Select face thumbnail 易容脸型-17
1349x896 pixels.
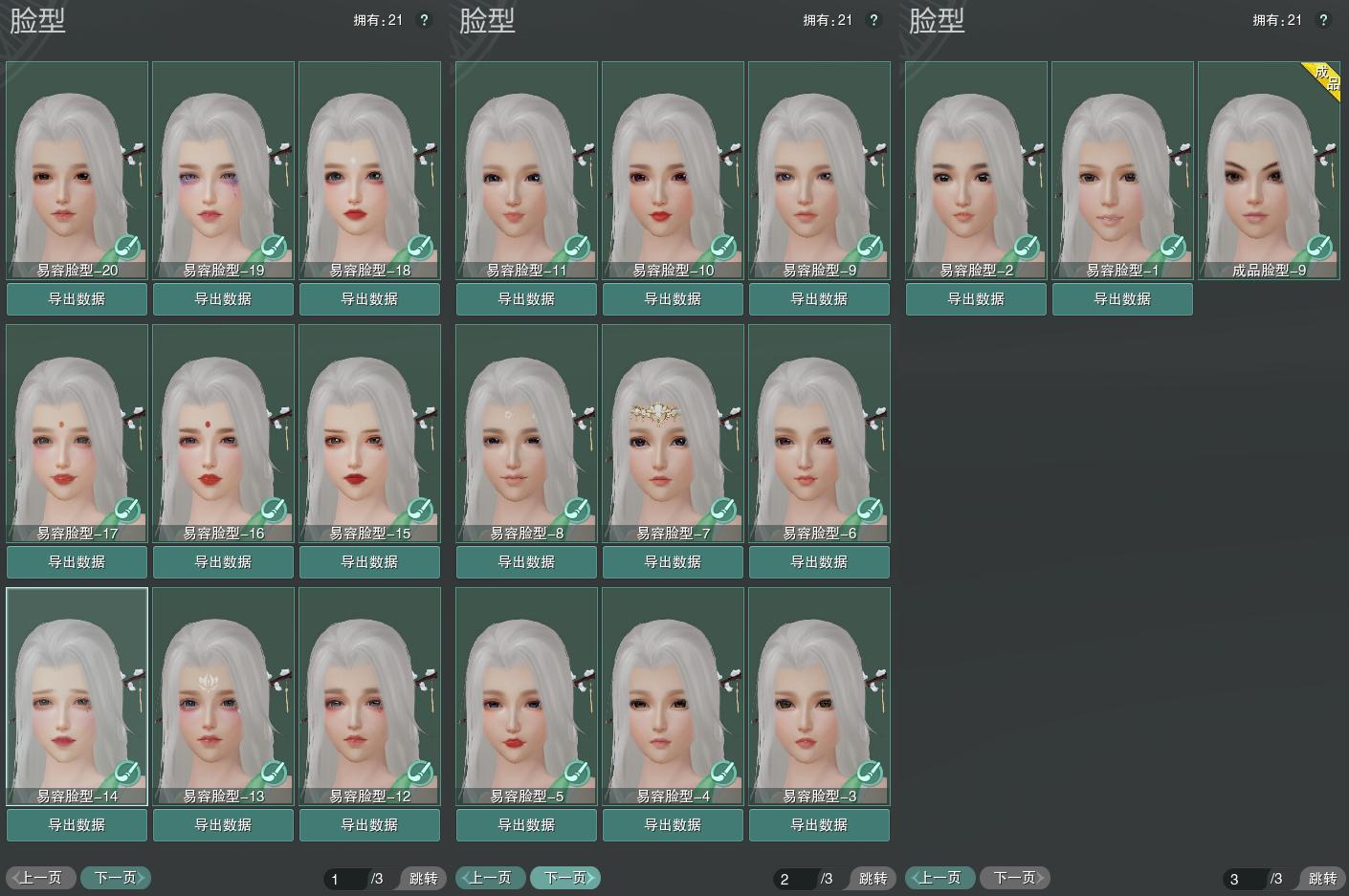point(77,433)
